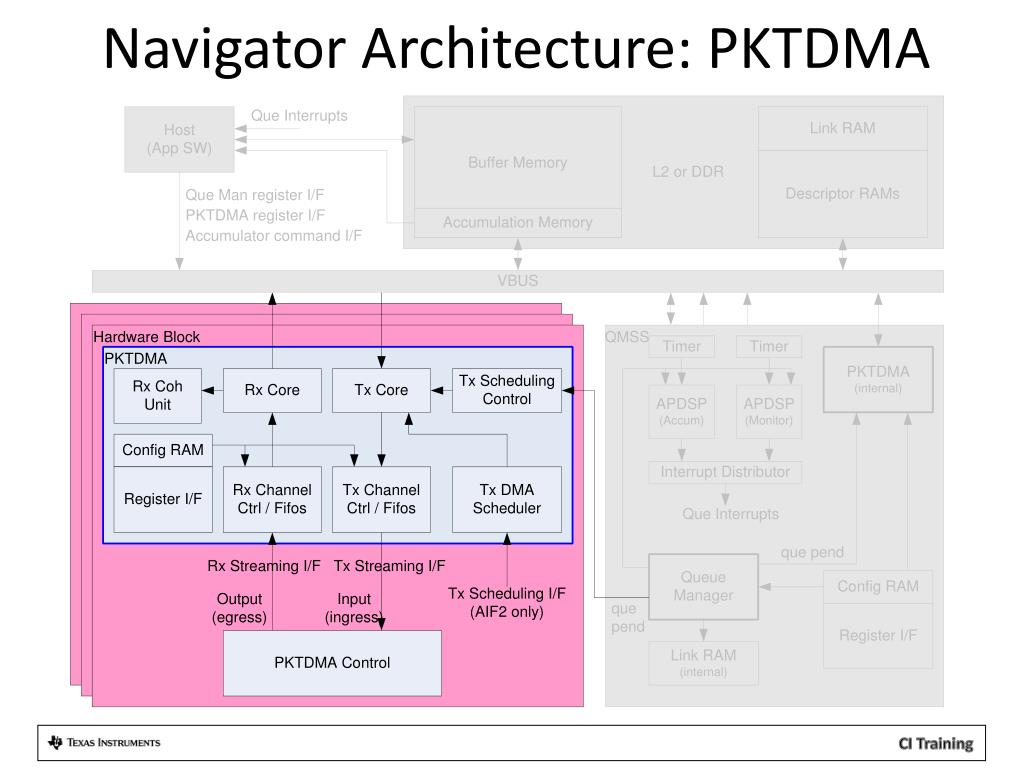Select the Rx Core block
Viewport: 1024px width, 768px height.
pos(272,390)
